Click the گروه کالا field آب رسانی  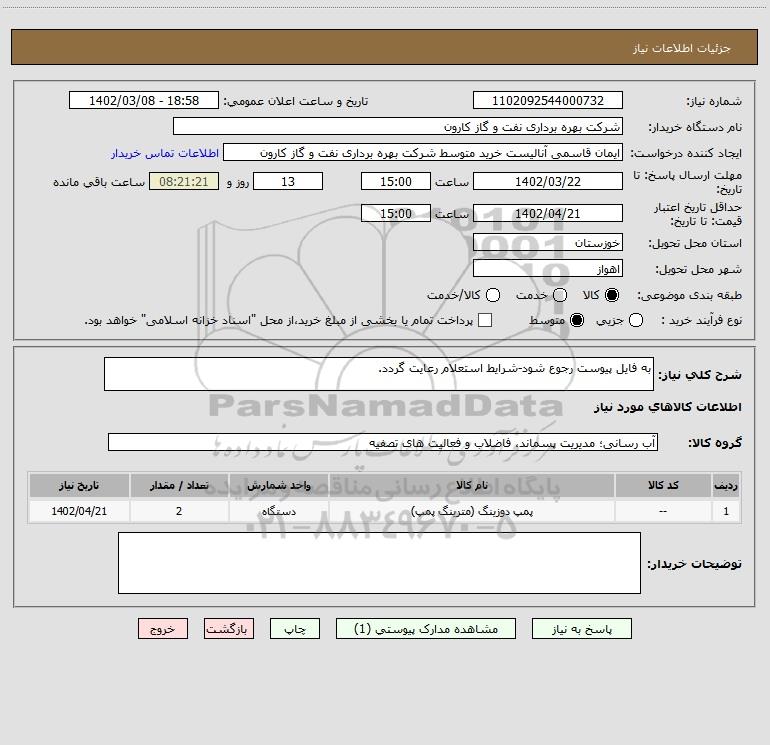click(383, 442)
